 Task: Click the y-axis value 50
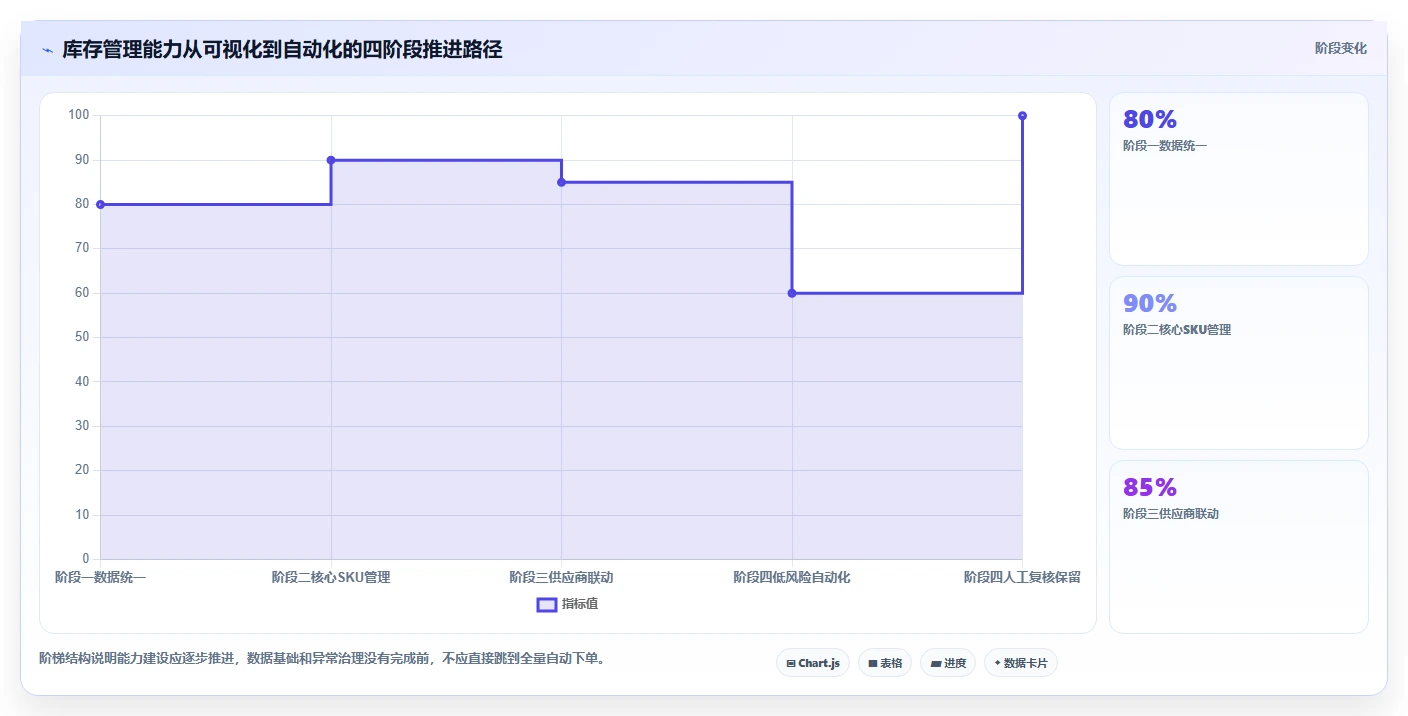click(x=82, y=337)
